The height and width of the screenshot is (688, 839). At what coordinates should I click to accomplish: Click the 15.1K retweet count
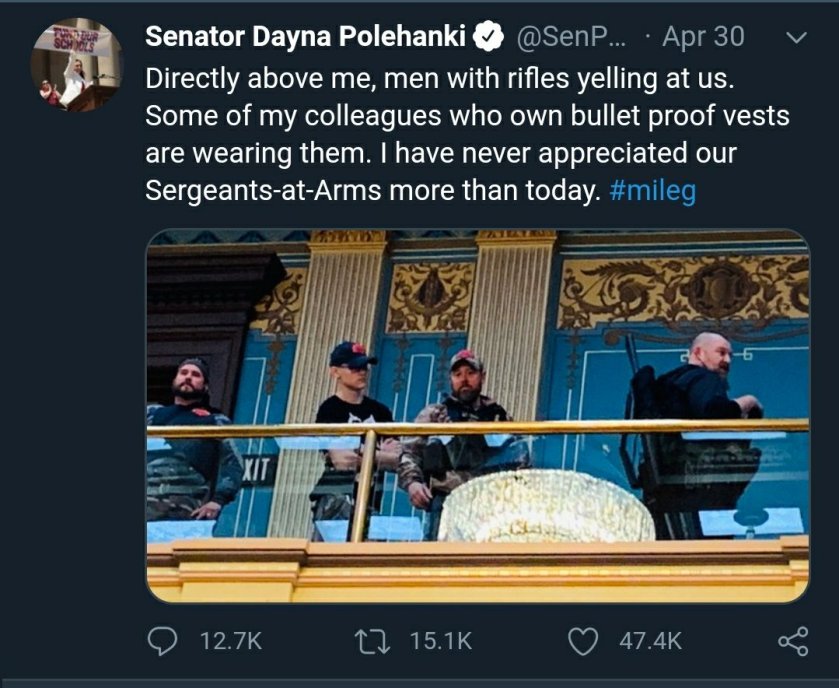pyautogui.click(x=441, y=641)
